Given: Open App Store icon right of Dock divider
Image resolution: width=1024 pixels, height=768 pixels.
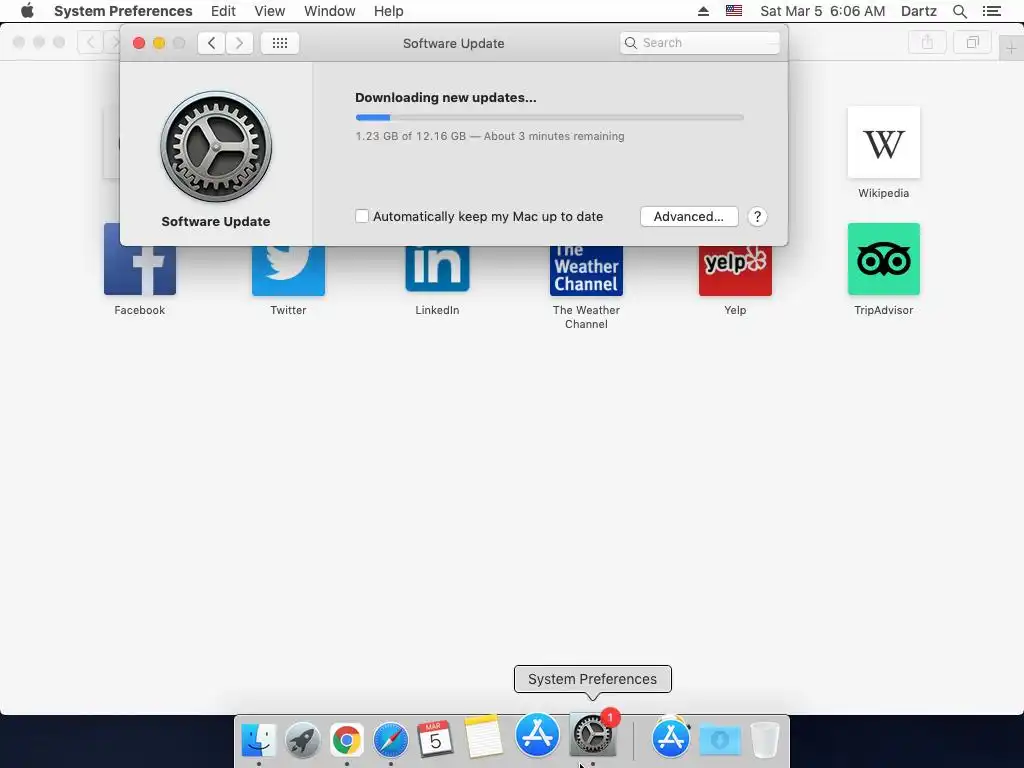Looking at the screenshot, I should coord(671,738).
